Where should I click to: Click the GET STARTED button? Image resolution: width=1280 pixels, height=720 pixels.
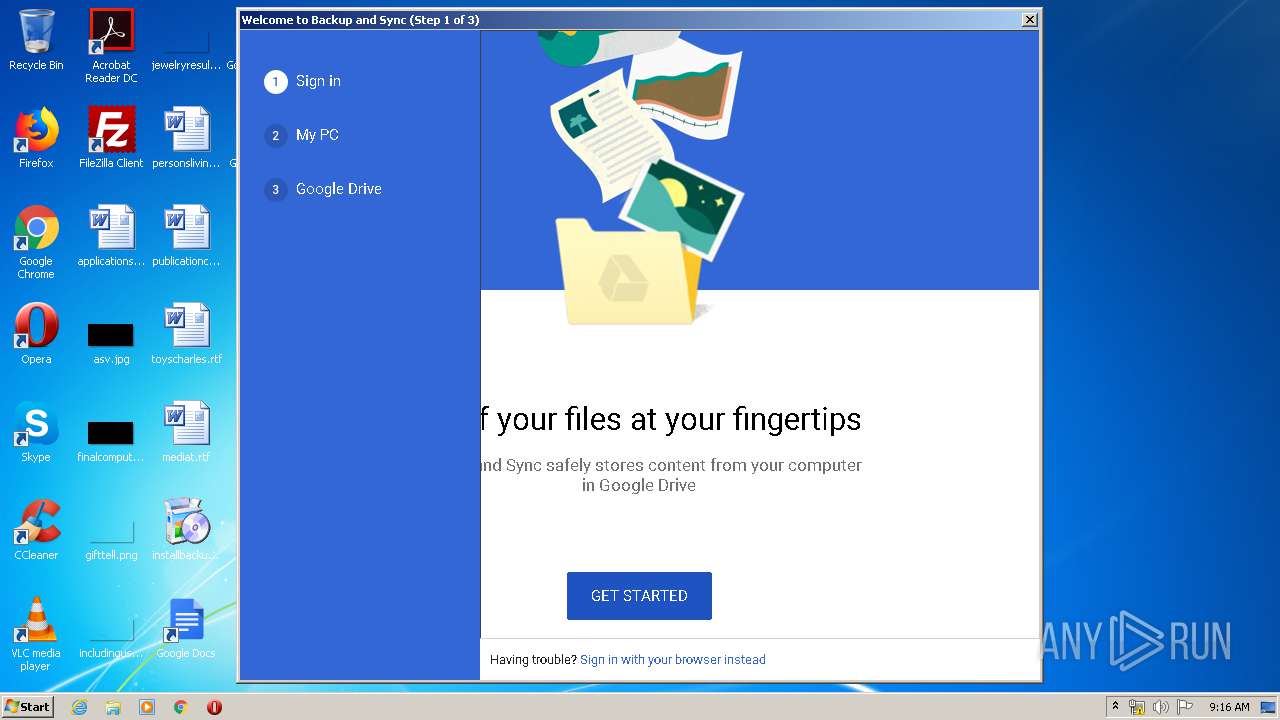(x=639, y=596)
